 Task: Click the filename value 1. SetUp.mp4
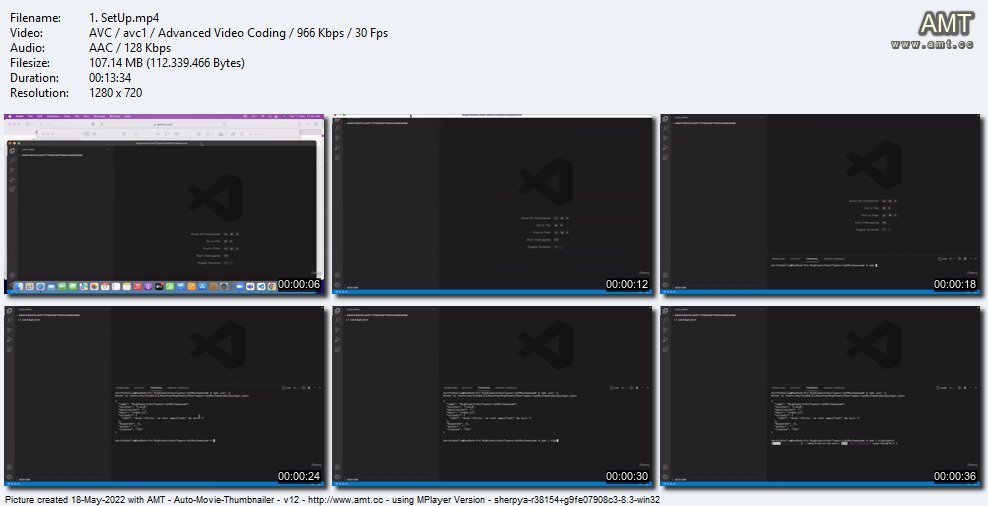124,18
